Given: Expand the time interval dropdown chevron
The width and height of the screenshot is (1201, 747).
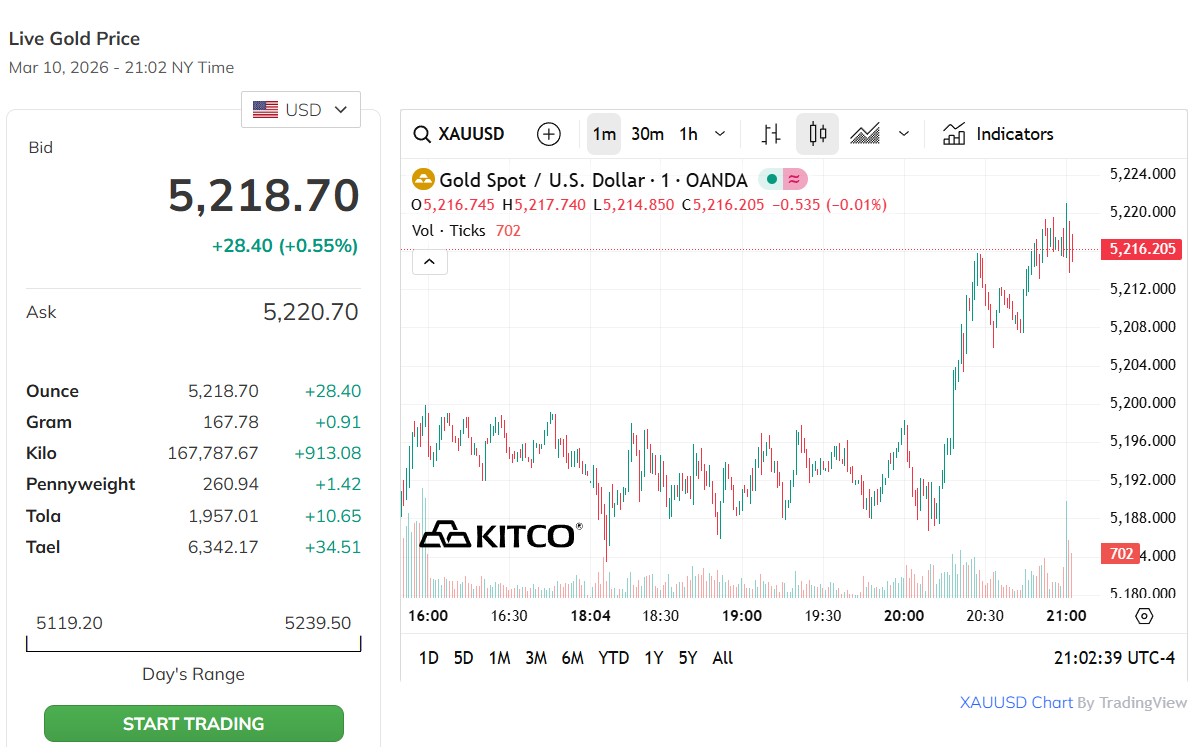Looking at the screenshot, I should (x=720, y=134).
